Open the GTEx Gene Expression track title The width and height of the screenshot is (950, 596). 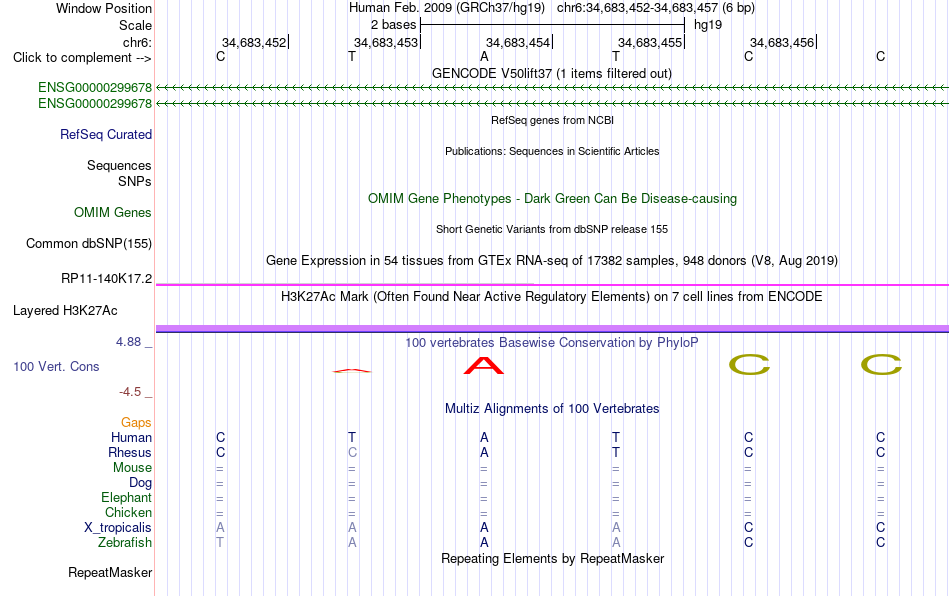click(x=552, y=260)
